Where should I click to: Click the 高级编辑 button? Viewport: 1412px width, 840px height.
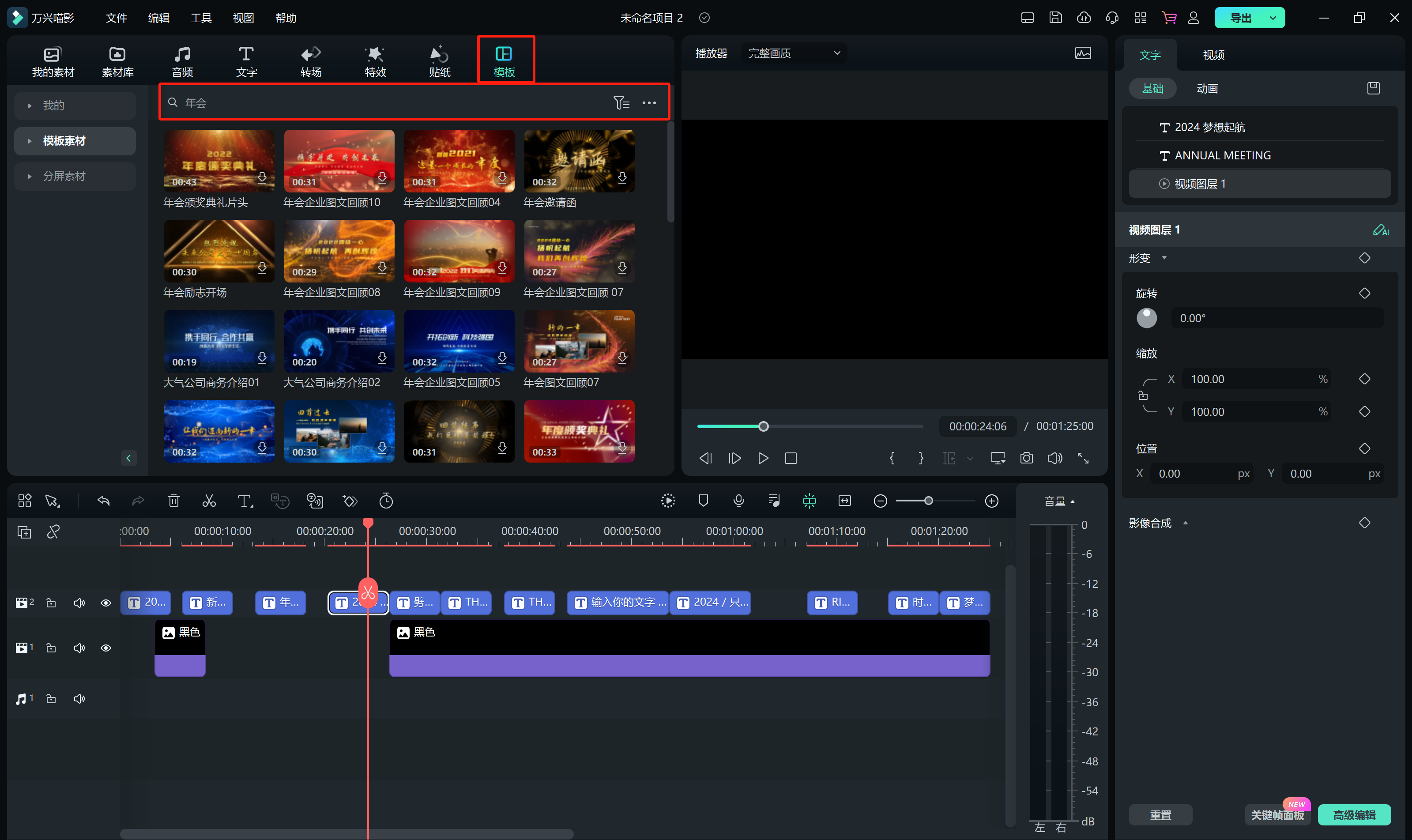tap(1354, 814)
